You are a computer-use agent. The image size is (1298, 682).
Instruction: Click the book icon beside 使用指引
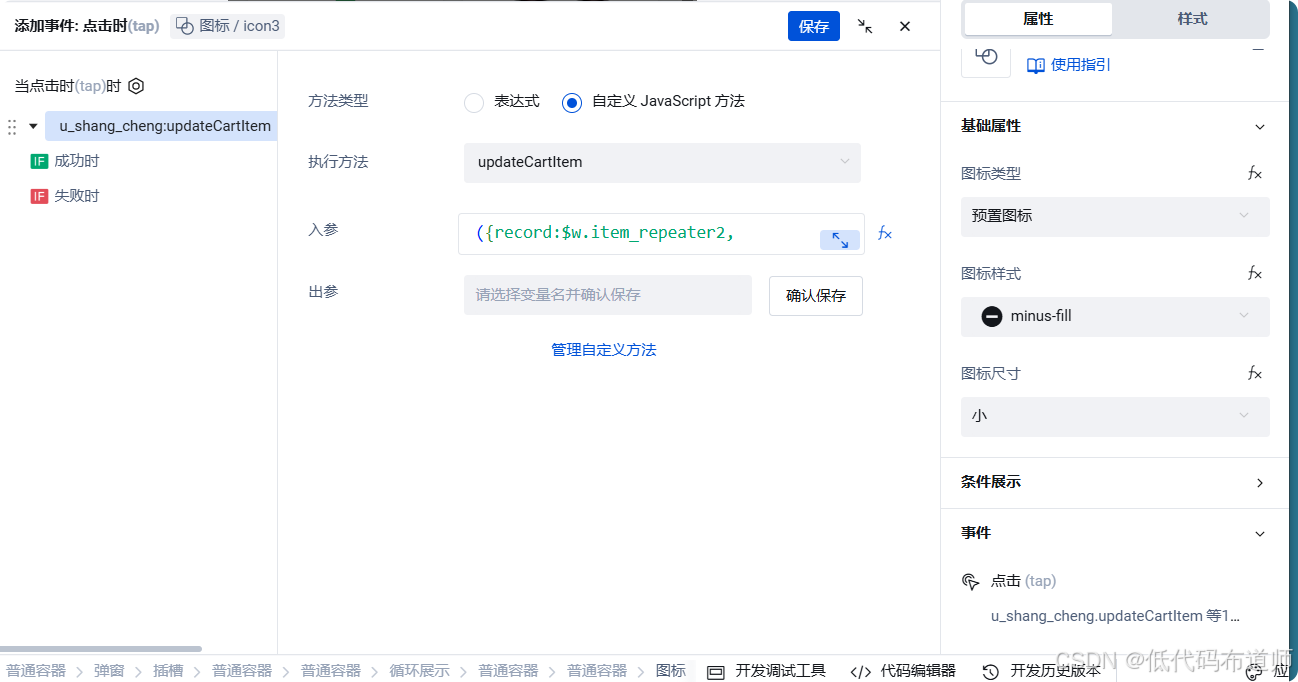pyautogui.click(x=1036, y=65)
